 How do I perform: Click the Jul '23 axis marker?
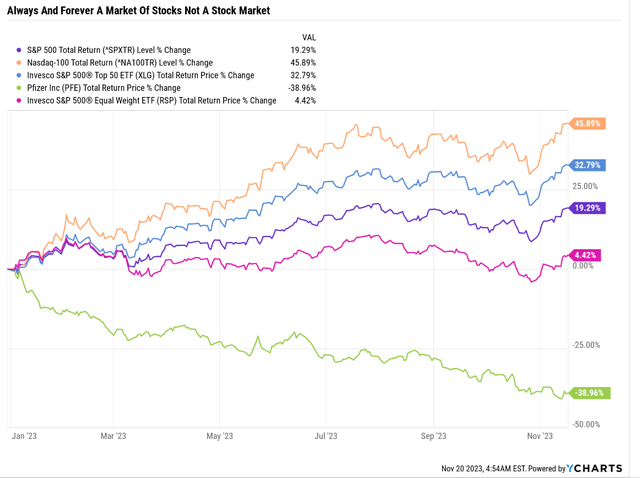point(326,436)
